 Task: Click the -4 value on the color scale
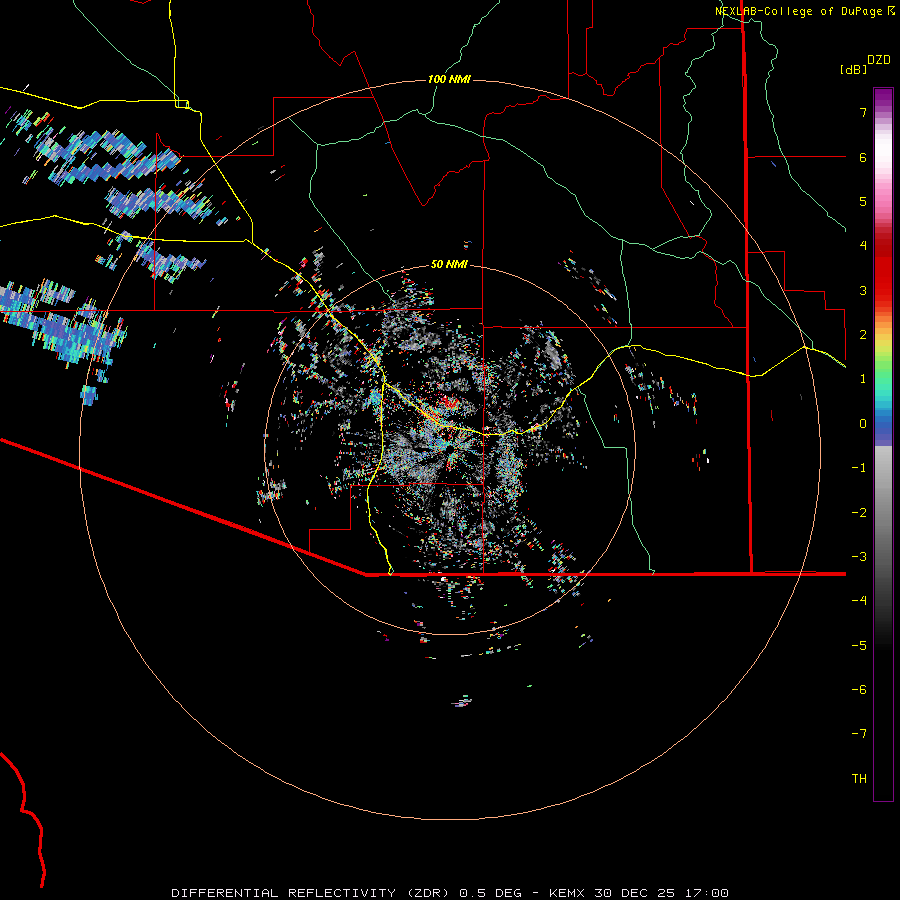tap(859, 600)
